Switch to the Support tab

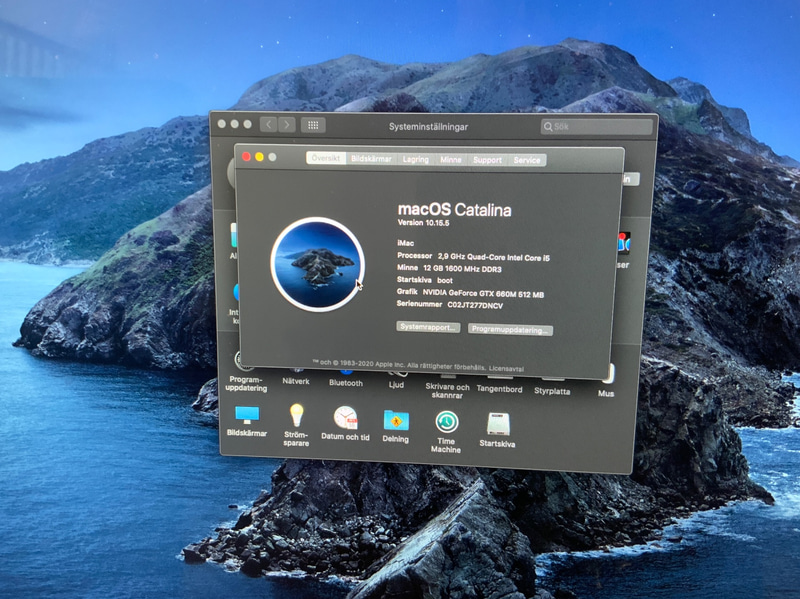coord(487,160)
